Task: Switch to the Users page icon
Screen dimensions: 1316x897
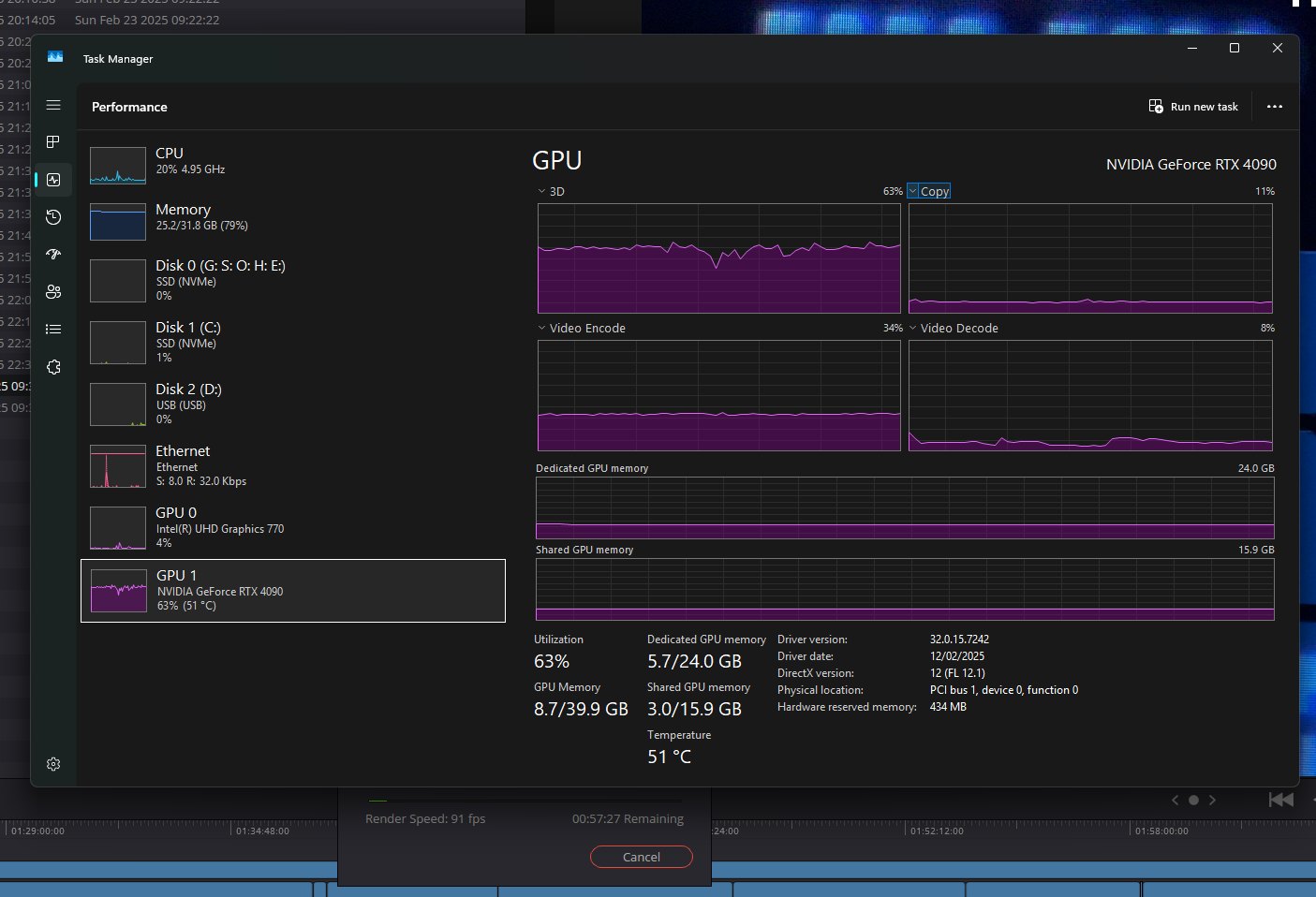Action: [x=53, y=292]
